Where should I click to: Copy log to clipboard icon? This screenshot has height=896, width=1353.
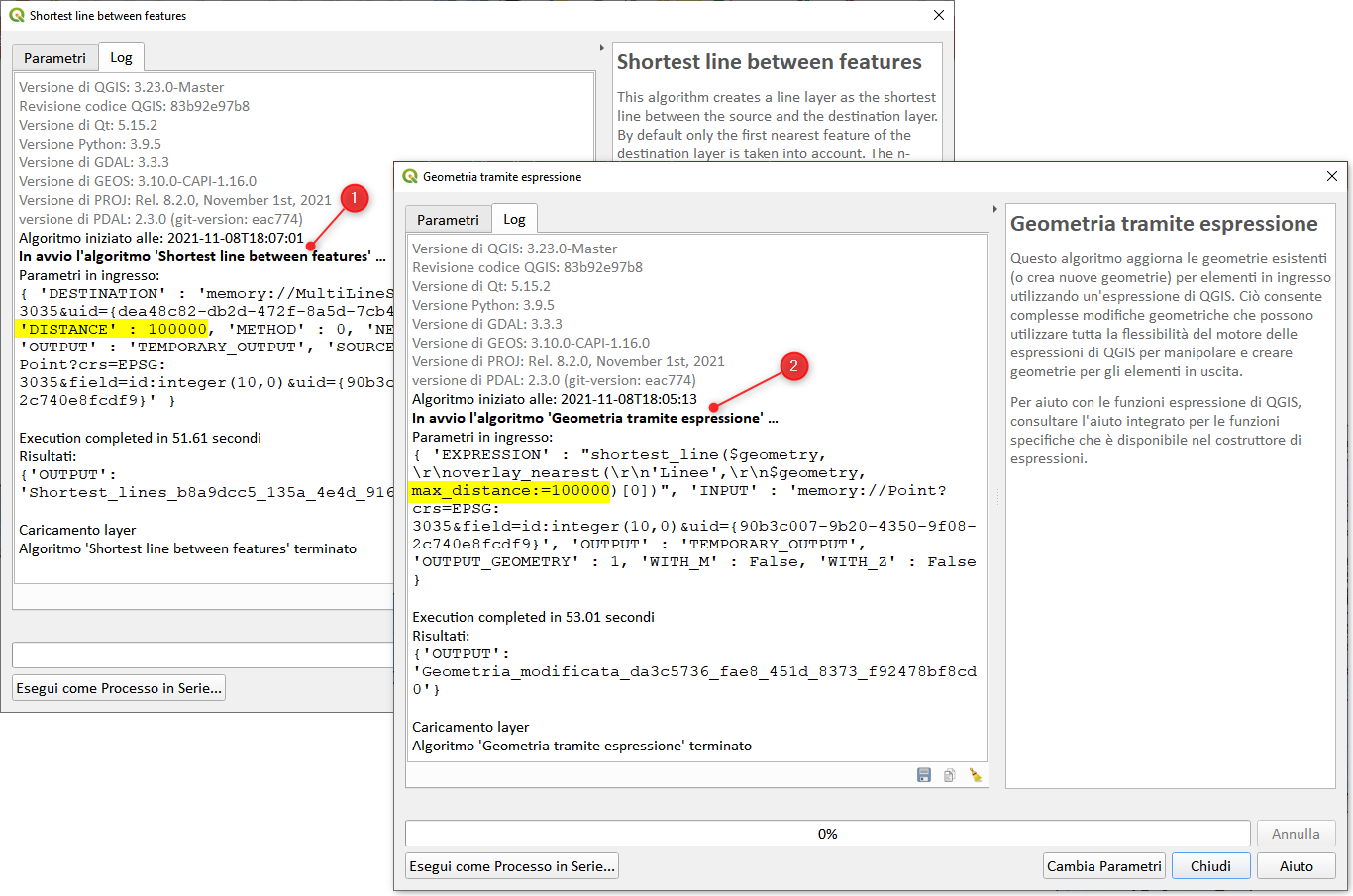click(950, 775)
